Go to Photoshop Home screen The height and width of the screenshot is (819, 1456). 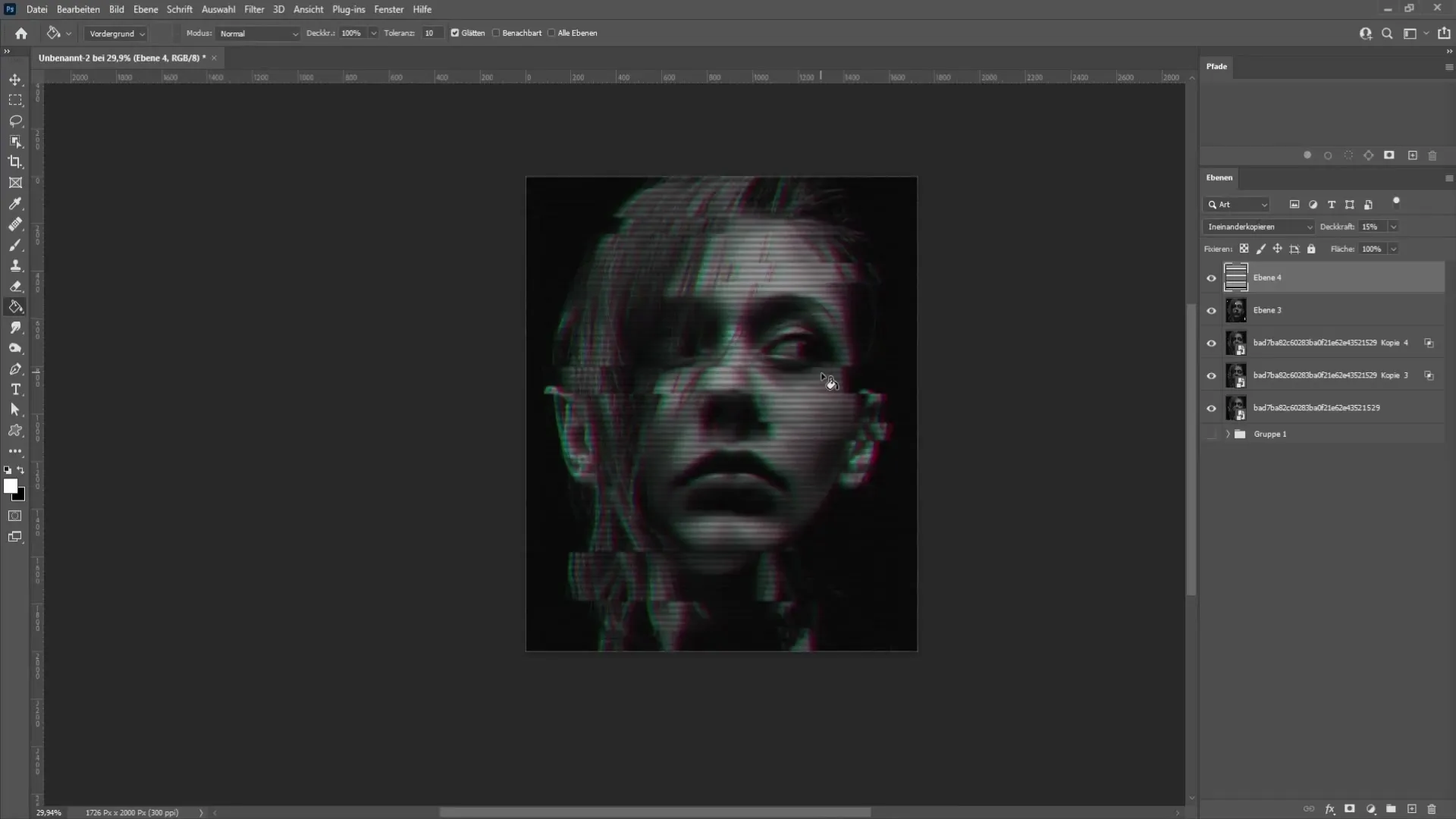coord(21,33)
